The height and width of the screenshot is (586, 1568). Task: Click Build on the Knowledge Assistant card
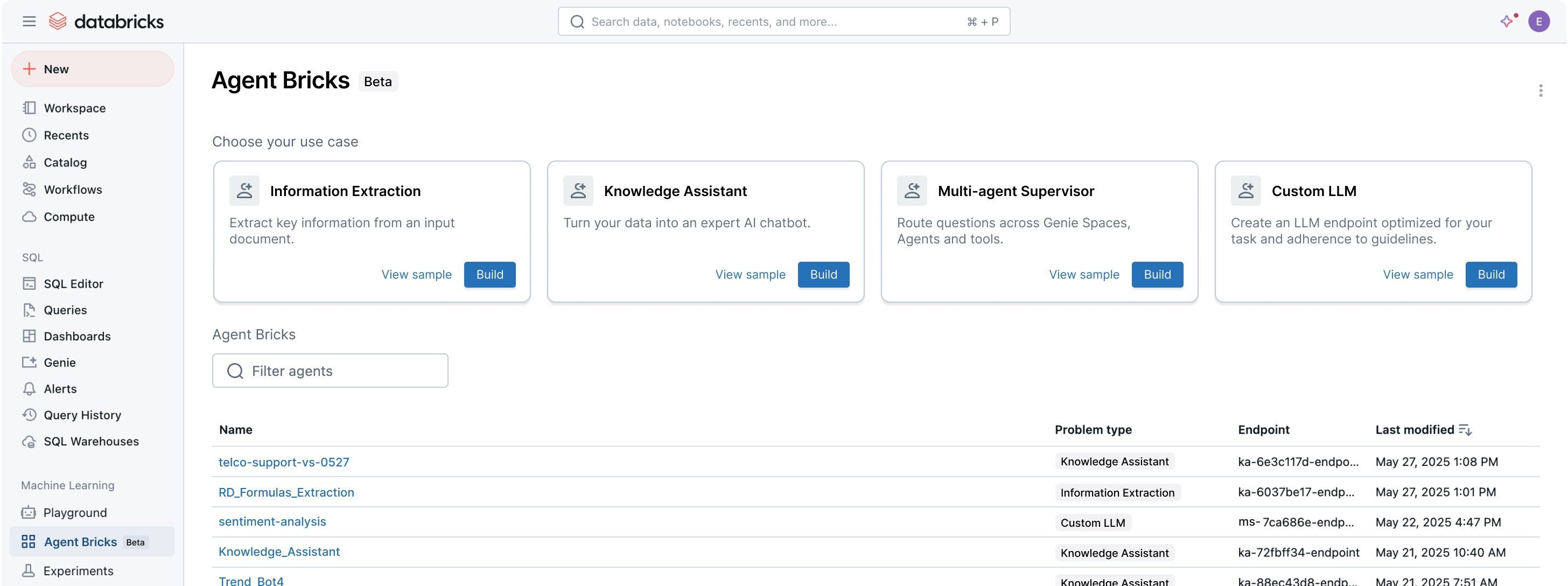[x=823, y=274]
